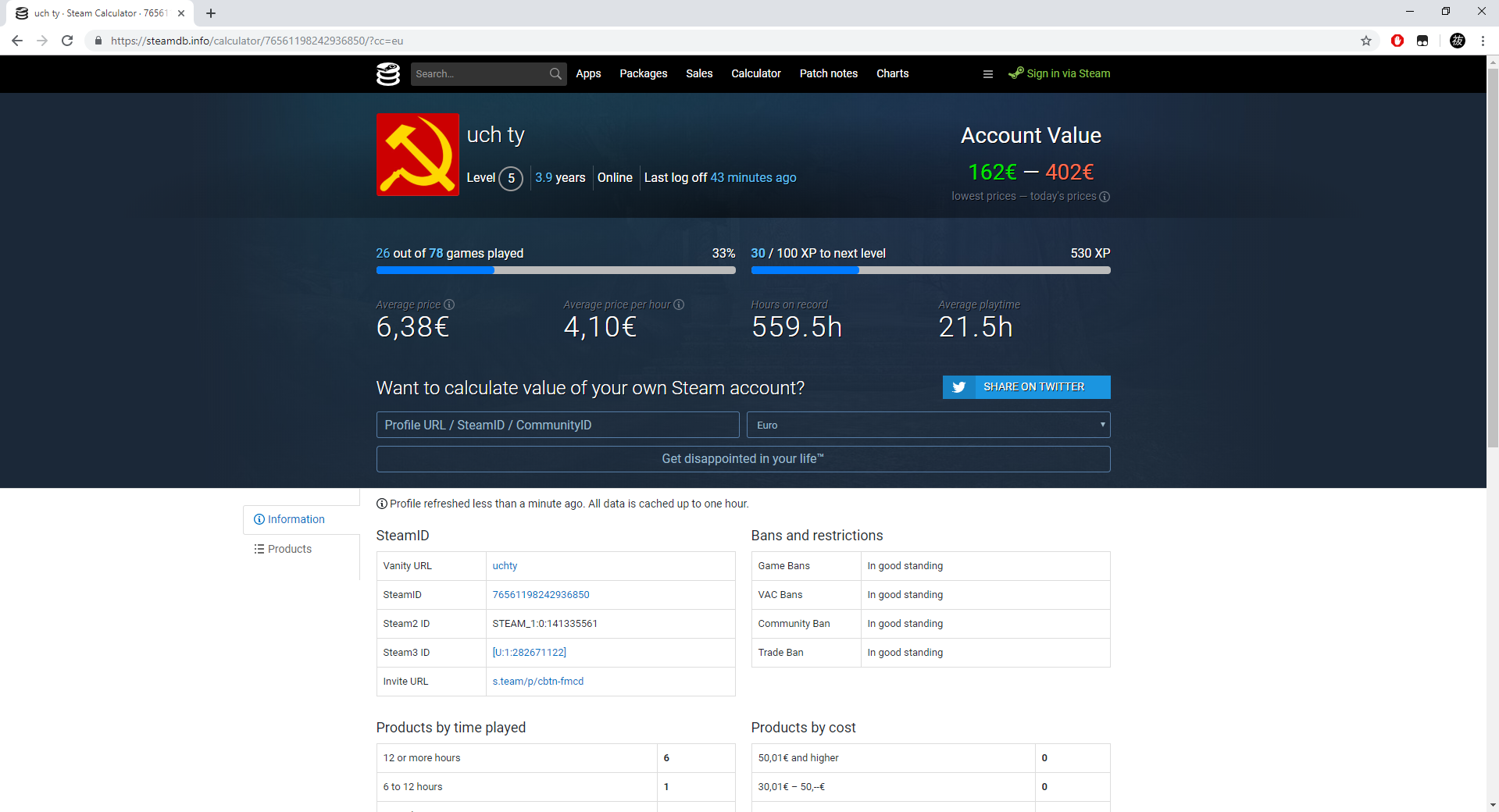This screenshot has width=1499, height=812.
Task: Click the search magnifier icon
Action: pos(555,73)
